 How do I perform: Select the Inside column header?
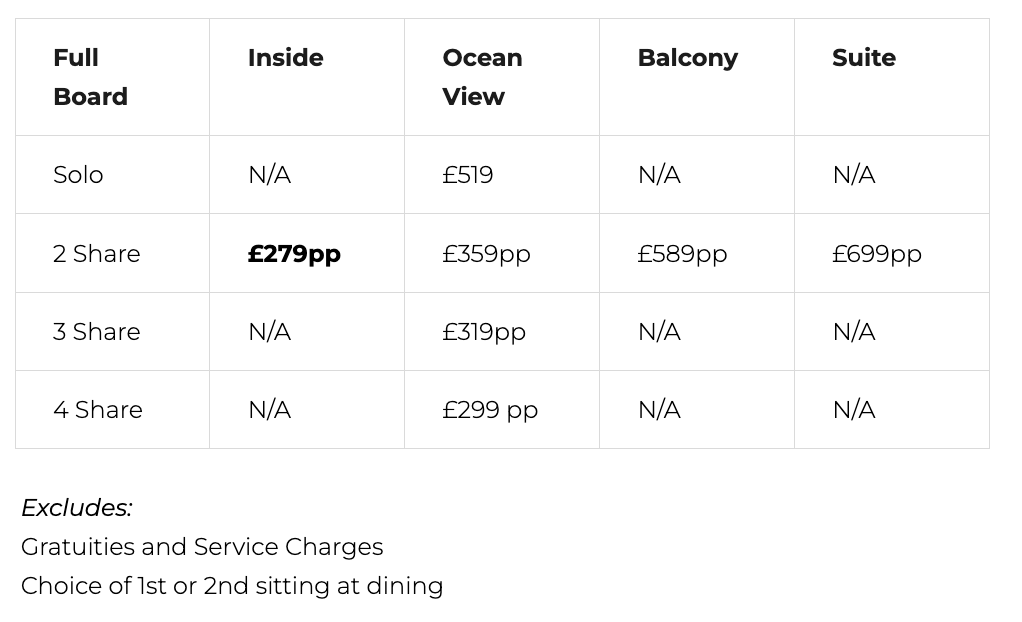pyautogui.click(x=285, y=57)
